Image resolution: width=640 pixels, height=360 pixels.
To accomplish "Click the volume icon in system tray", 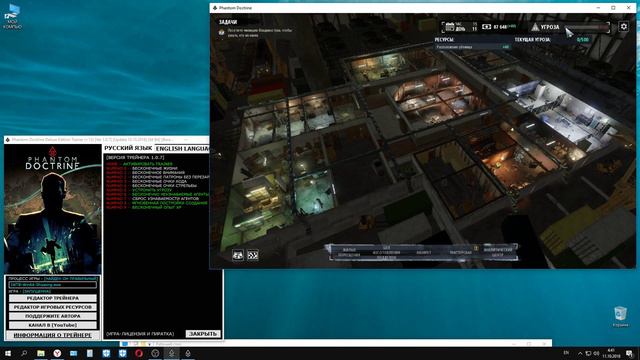I will coord(596,353).
